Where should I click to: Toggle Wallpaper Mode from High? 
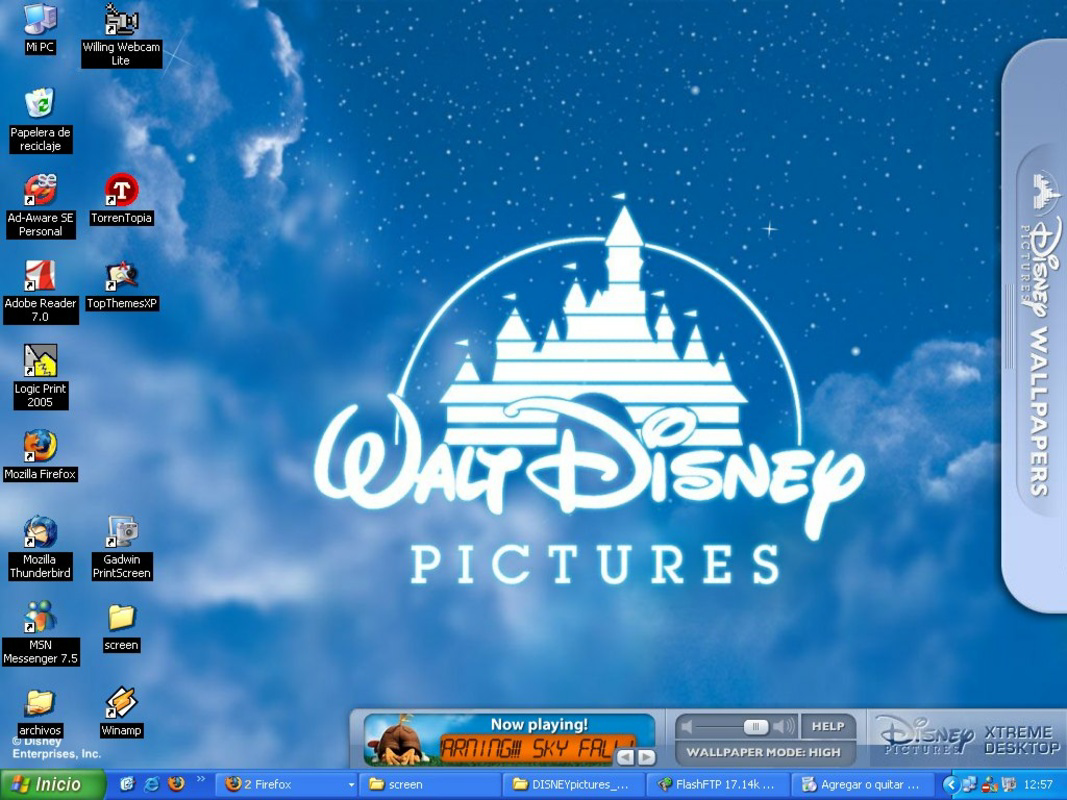763,750
